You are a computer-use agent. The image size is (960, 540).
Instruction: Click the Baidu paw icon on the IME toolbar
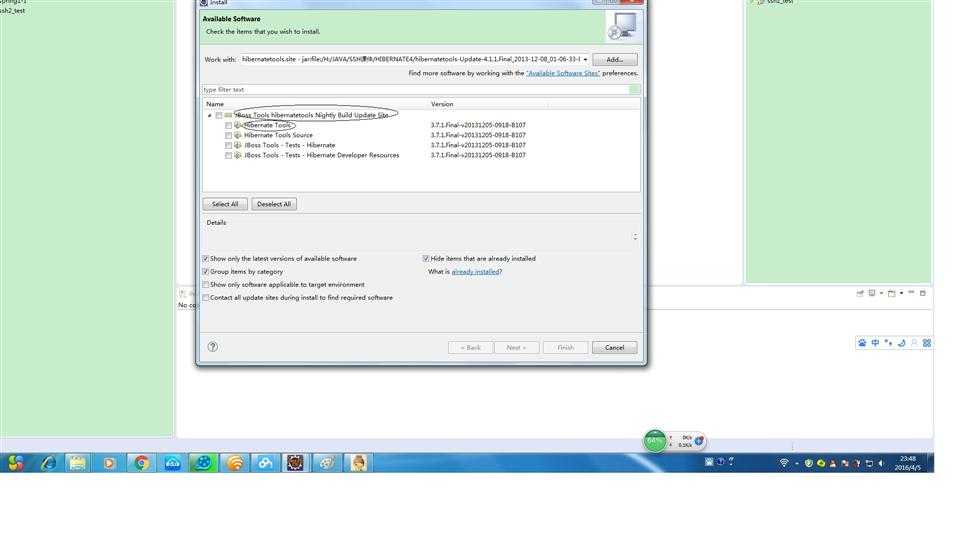862,343
